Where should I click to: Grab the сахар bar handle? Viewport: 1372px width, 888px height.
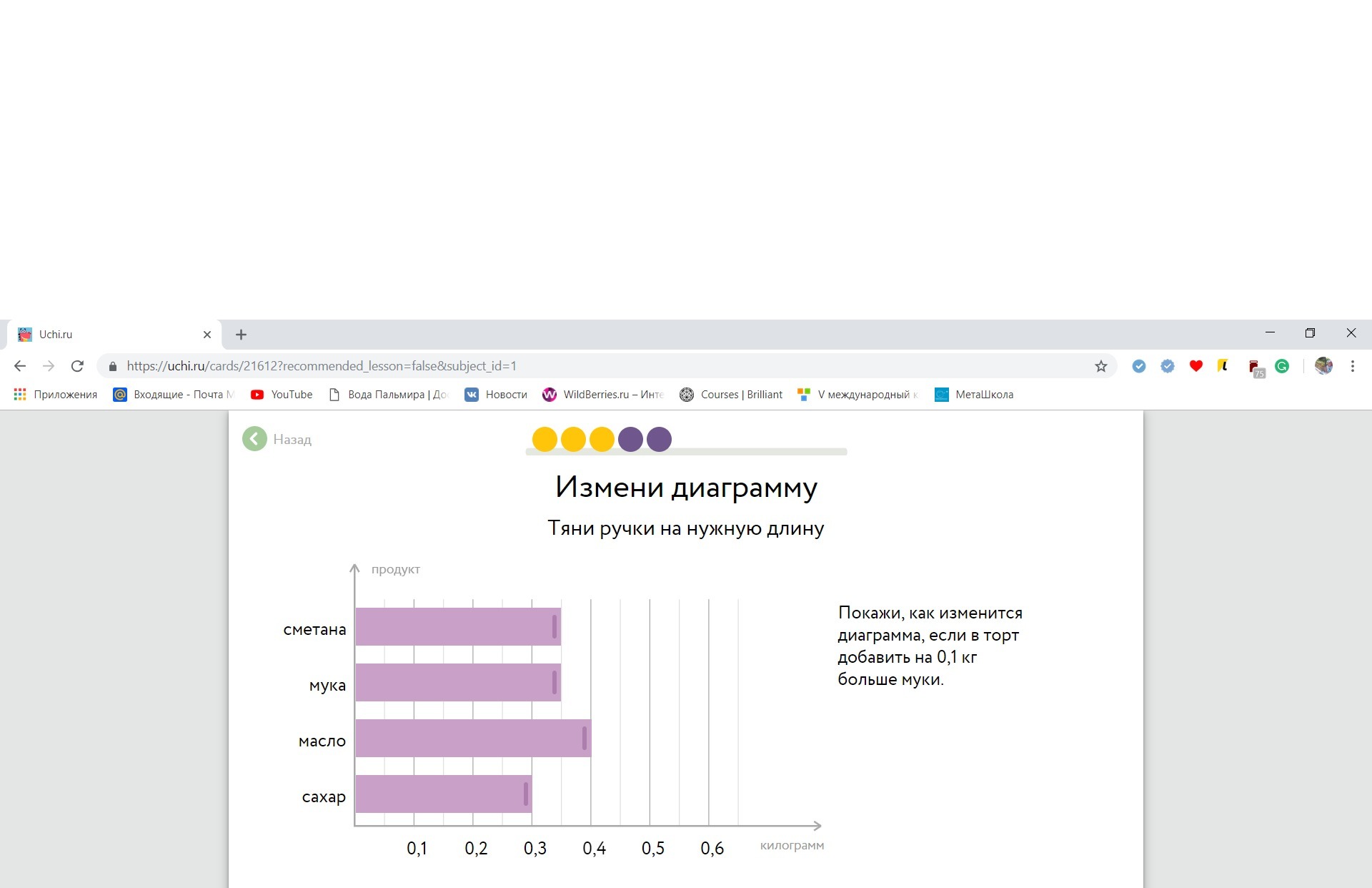526,794
